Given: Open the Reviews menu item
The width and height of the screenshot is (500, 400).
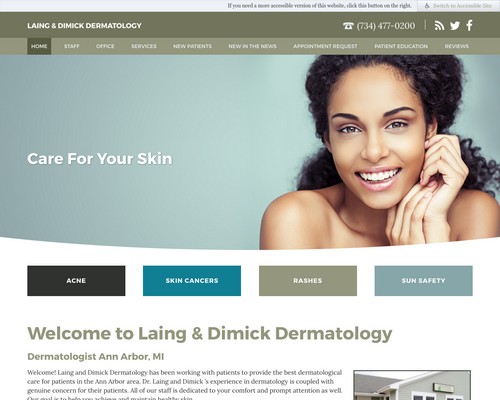Looking at the screenshot, I should (x=457, y=46).
